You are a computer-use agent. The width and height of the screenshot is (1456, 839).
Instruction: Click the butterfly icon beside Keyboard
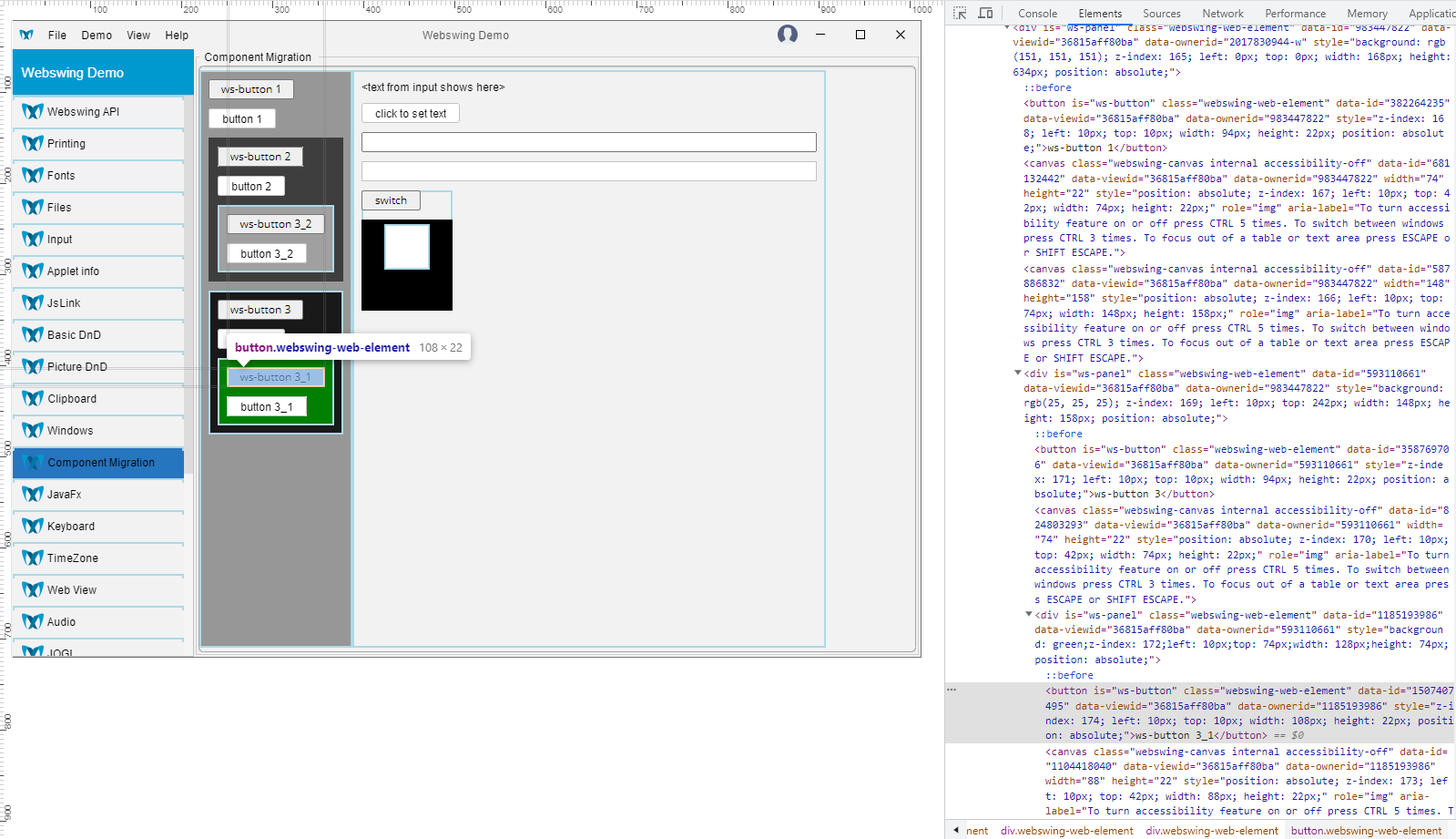point(33,526)
